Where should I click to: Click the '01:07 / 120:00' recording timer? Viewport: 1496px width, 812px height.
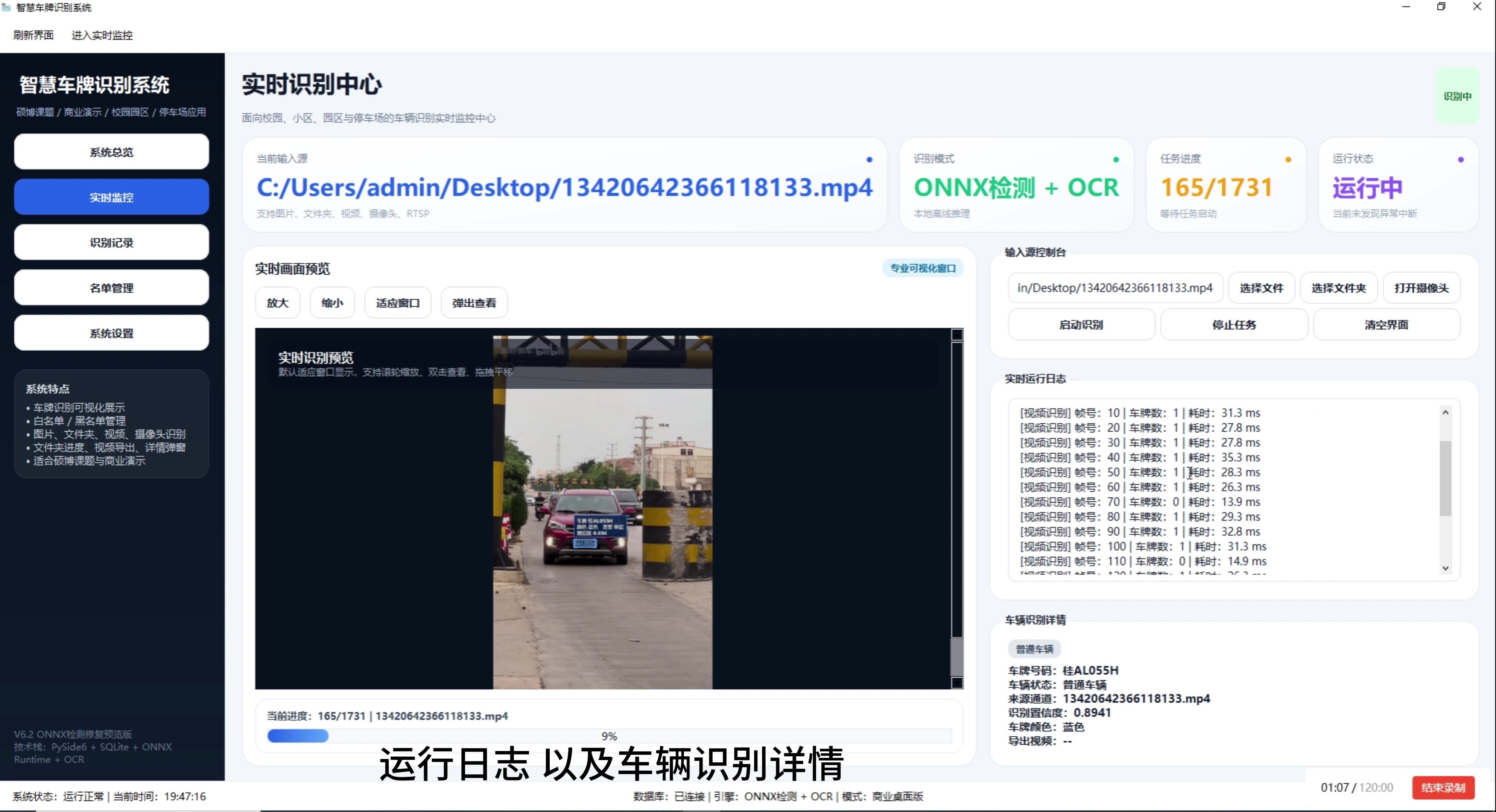(1357, 788)
